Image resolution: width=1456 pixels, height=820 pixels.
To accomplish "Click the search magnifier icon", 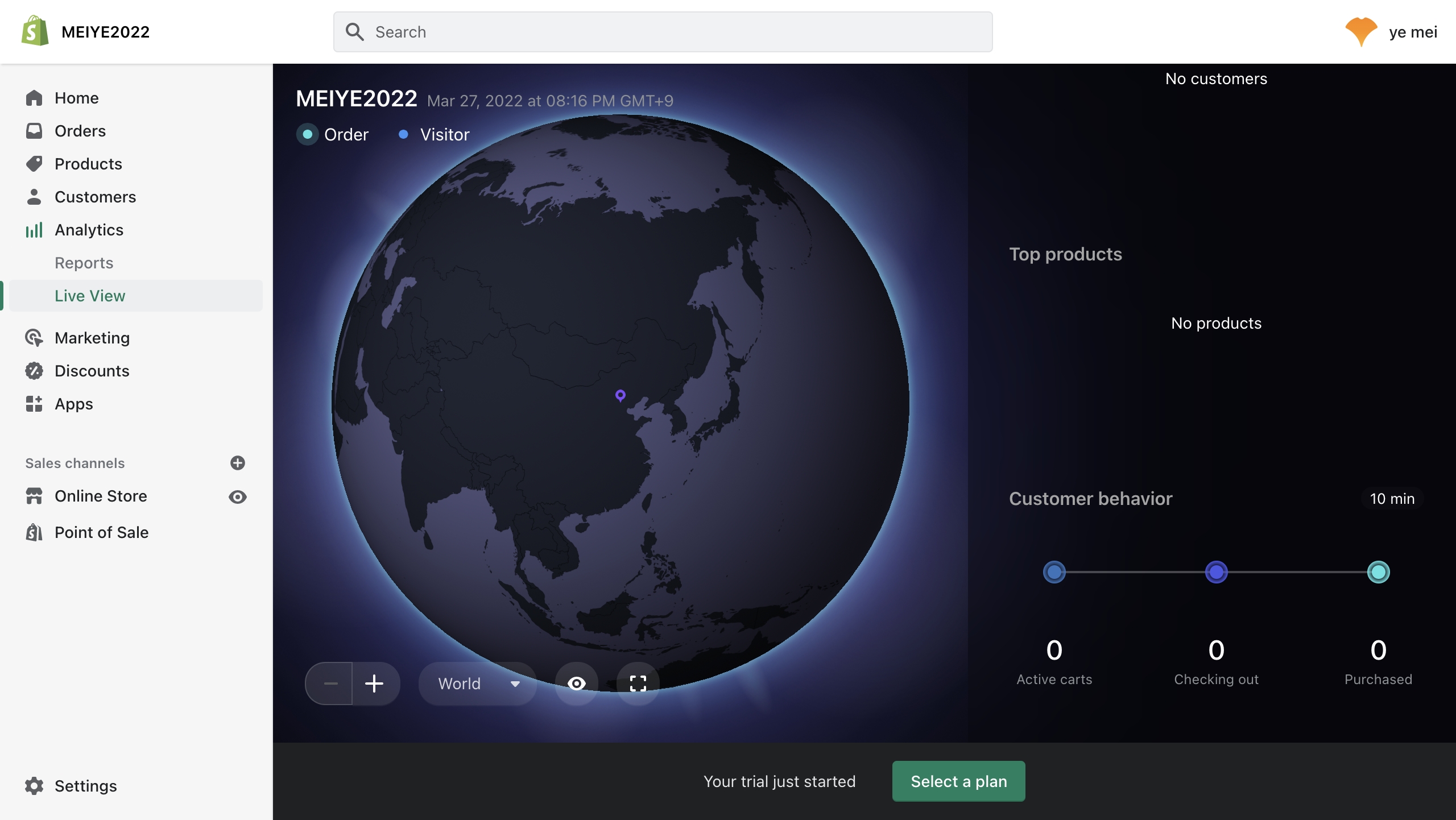I will [355, 32].
